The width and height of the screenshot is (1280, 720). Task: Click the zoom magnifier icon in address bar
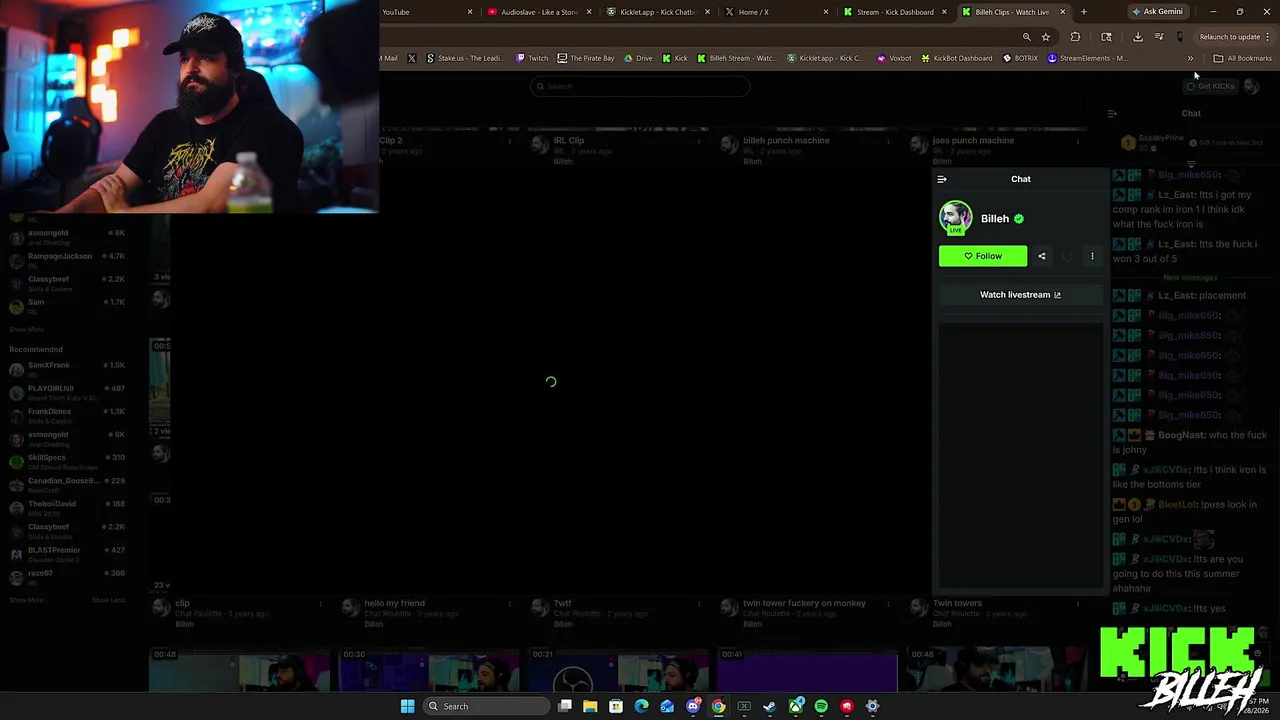pyautogui.click(x=1026, y=37)
